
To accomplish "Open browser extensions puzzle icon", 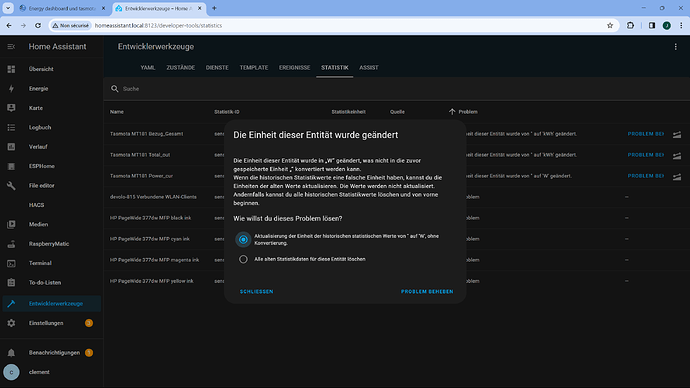I will [x=631, y=26].
